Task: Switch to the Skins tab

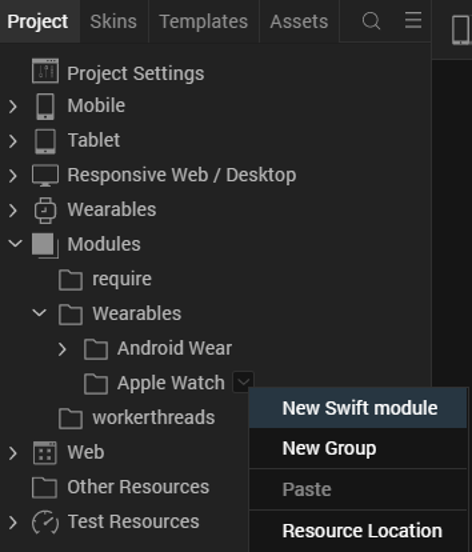Action: pyautogui.click(x=113, y=21)
